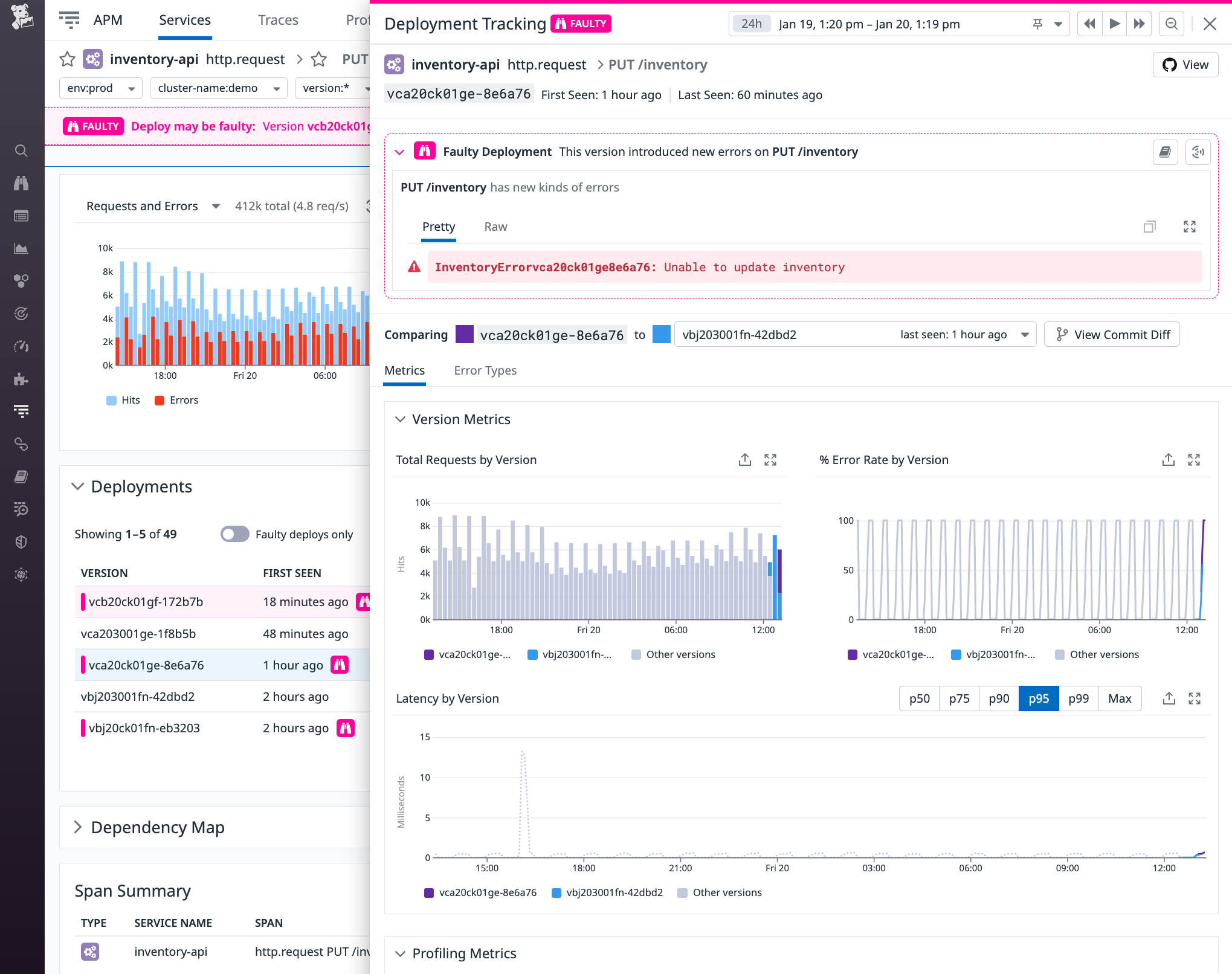1232x974 pixels.
Task: Export the Total Requests by Version chart
Action: [745, 460]
